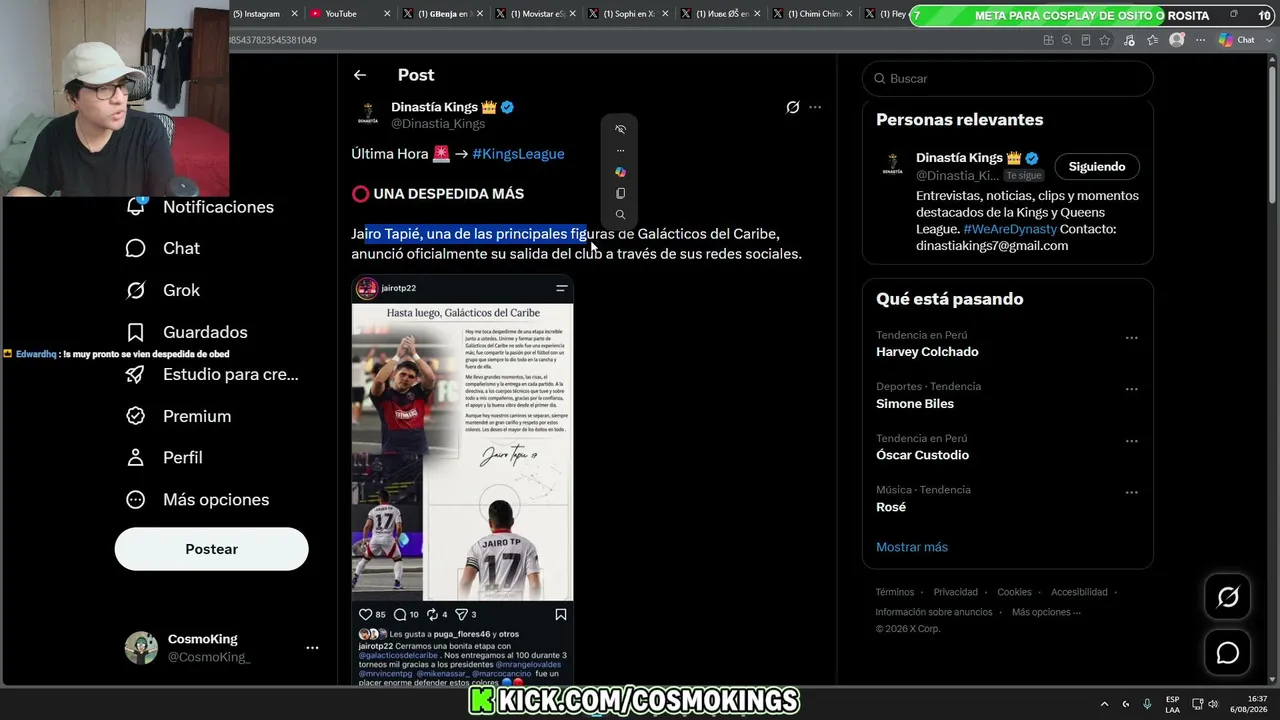The width and height of the screenshot is (1280, 720).
Task: Click the hide icon in the selection mini menu
Action: coord(620,129)
